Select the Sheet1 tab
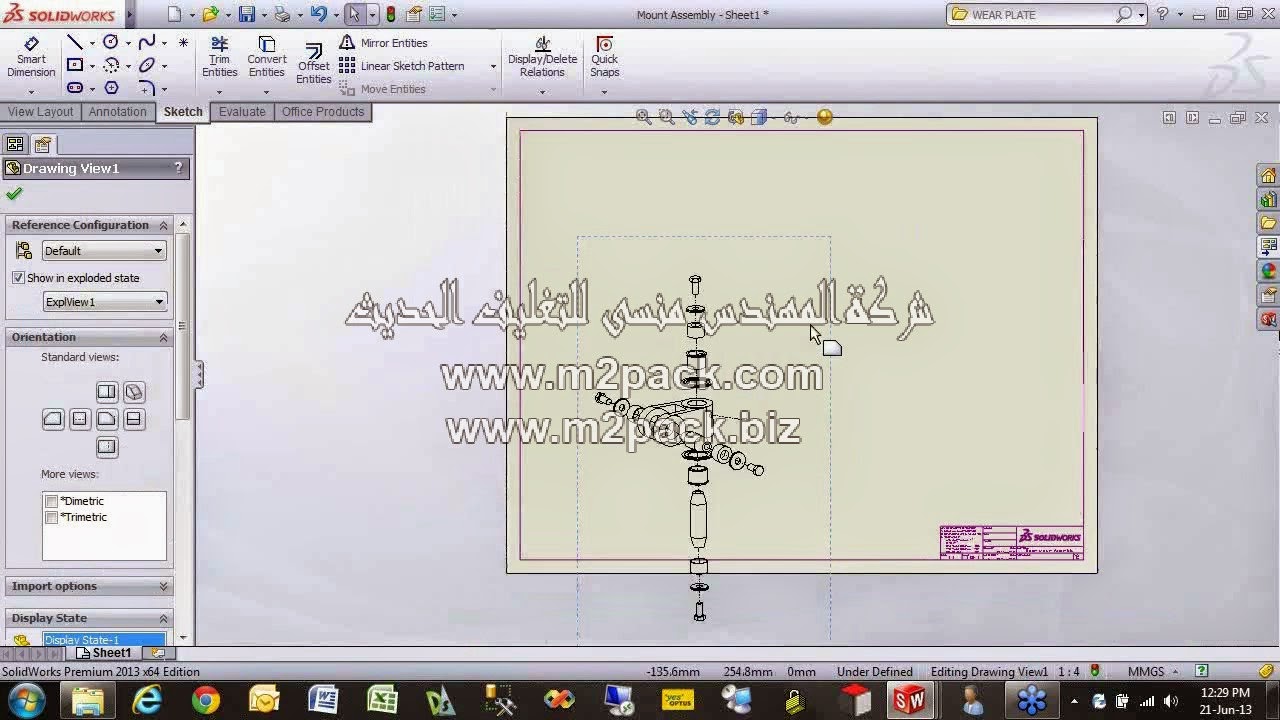Image resolution: width=1280 pixels, height=720 pixels. pyautogui.click(x=105, y=653)
